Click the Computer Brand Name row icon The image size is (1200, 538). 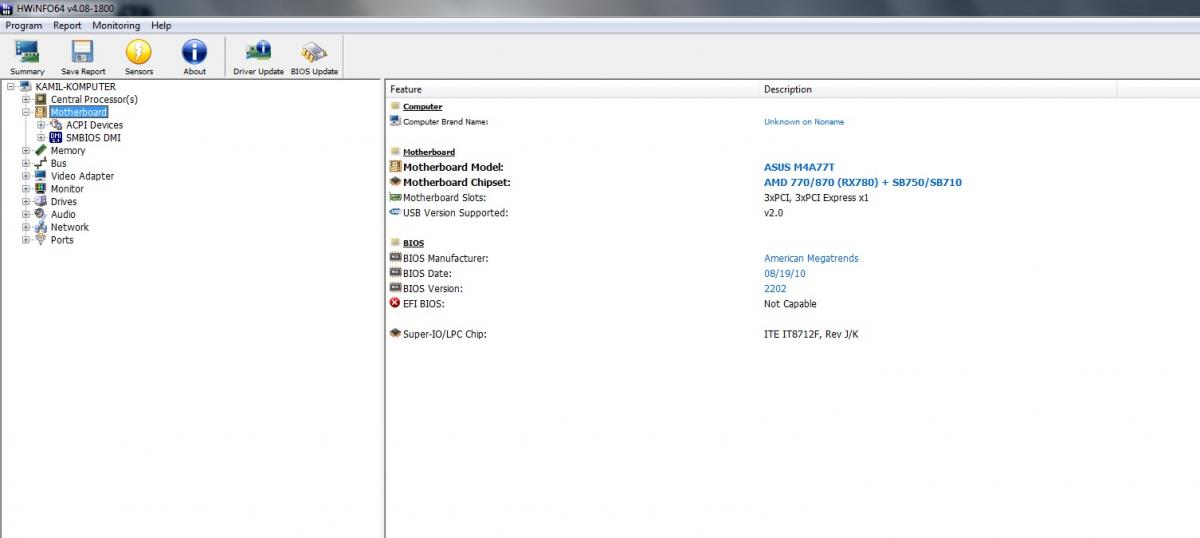tap(395, 121)
